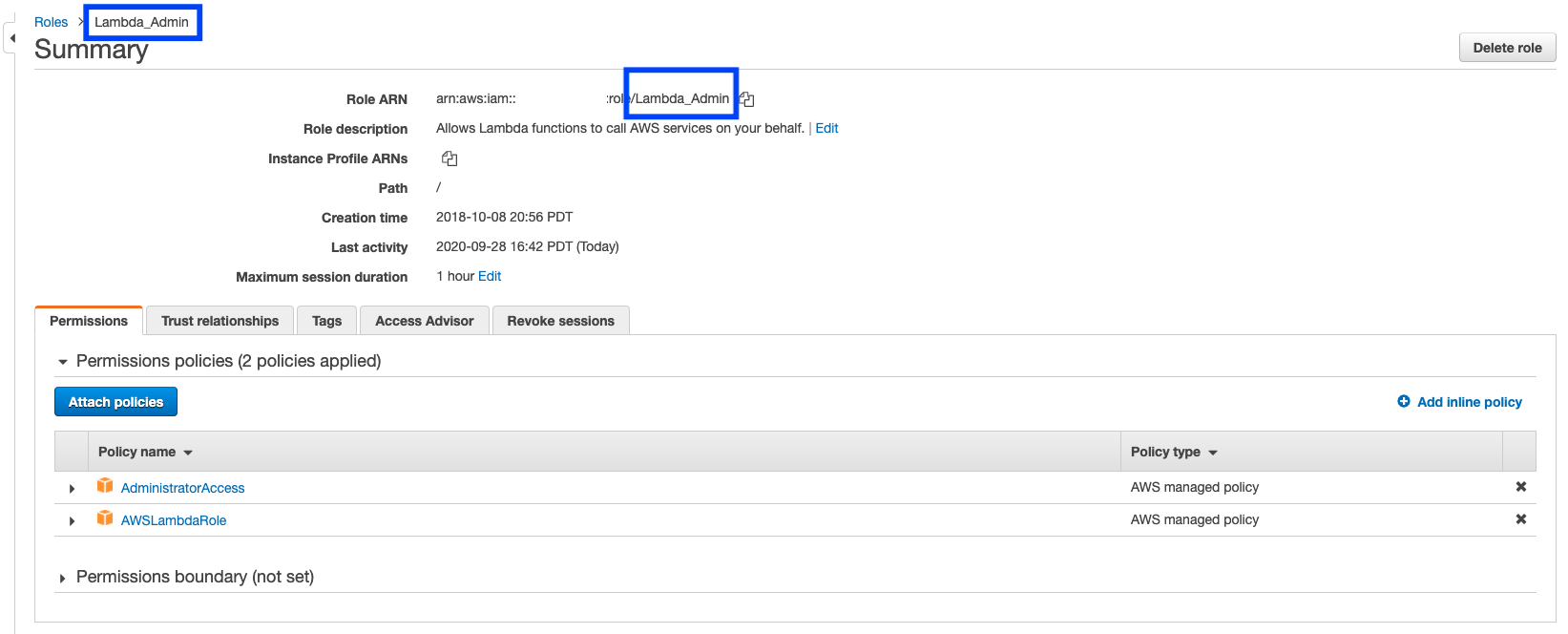Image resolution: width=1568 pixels, height=634 pixels.
Task: Detach the AdministratorAccess policy with X
Action: (1521, 487)
